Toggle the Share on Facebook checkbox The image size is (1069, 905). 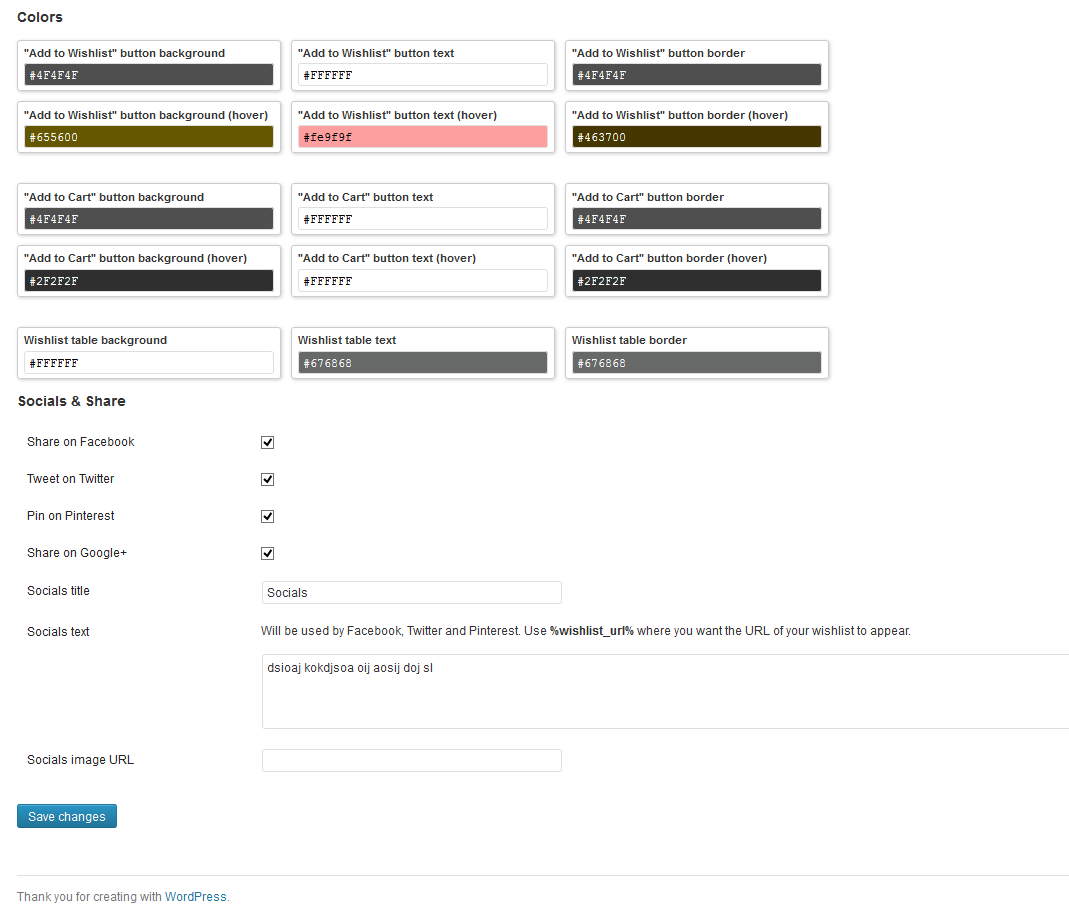coord(267,442)
